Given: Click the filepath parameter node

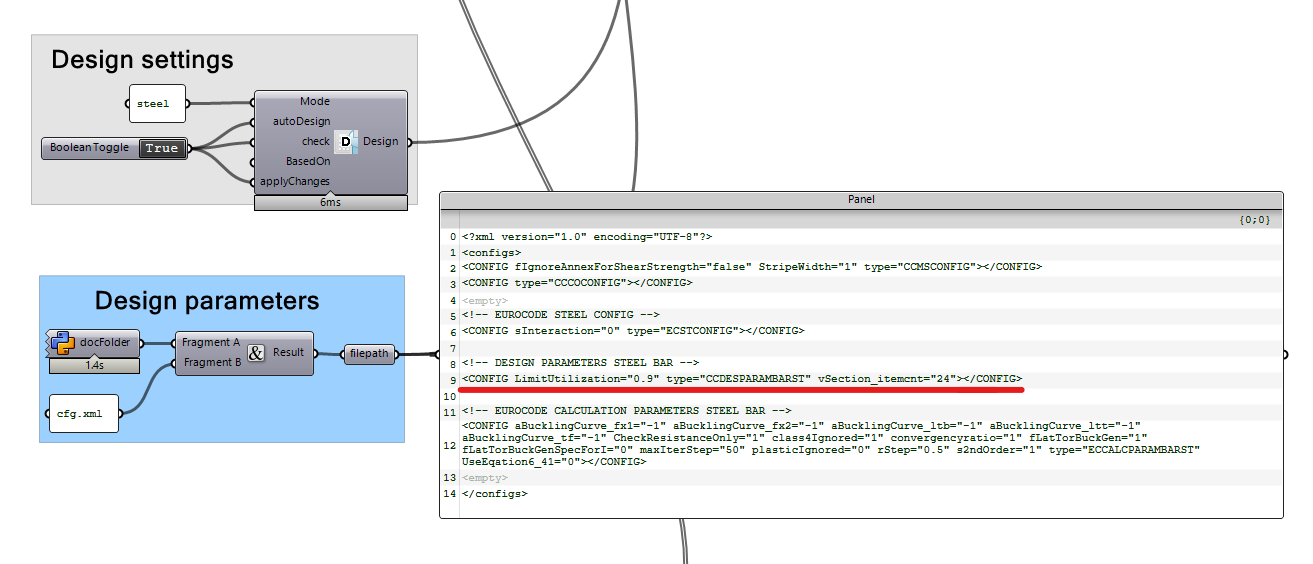Looking at the screenshot, I should click(369, 353).
